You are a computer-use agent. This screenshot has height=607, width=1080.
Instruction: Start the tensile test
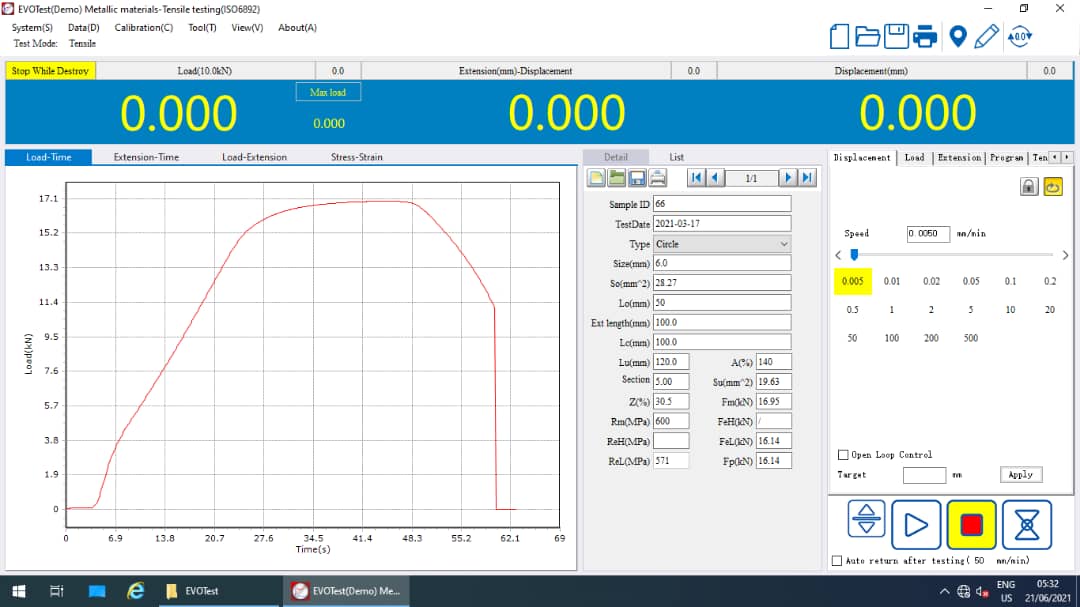pos(916,524)
